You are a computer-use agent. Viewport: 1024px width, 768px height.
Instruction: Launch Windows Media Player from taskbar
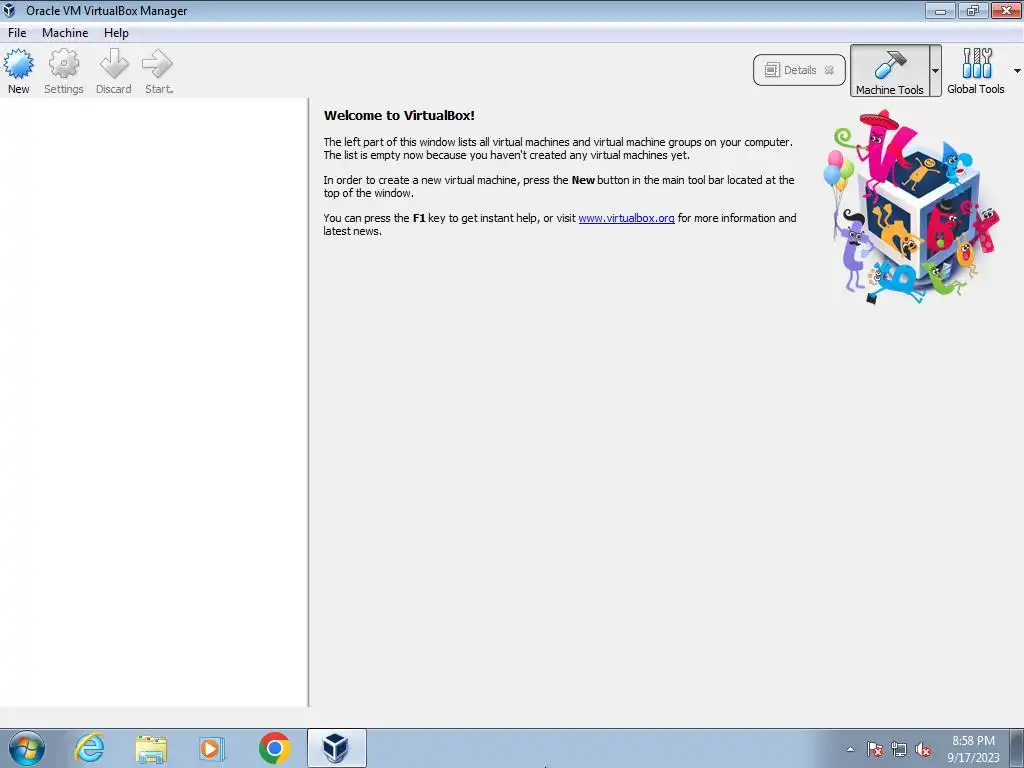212,748
